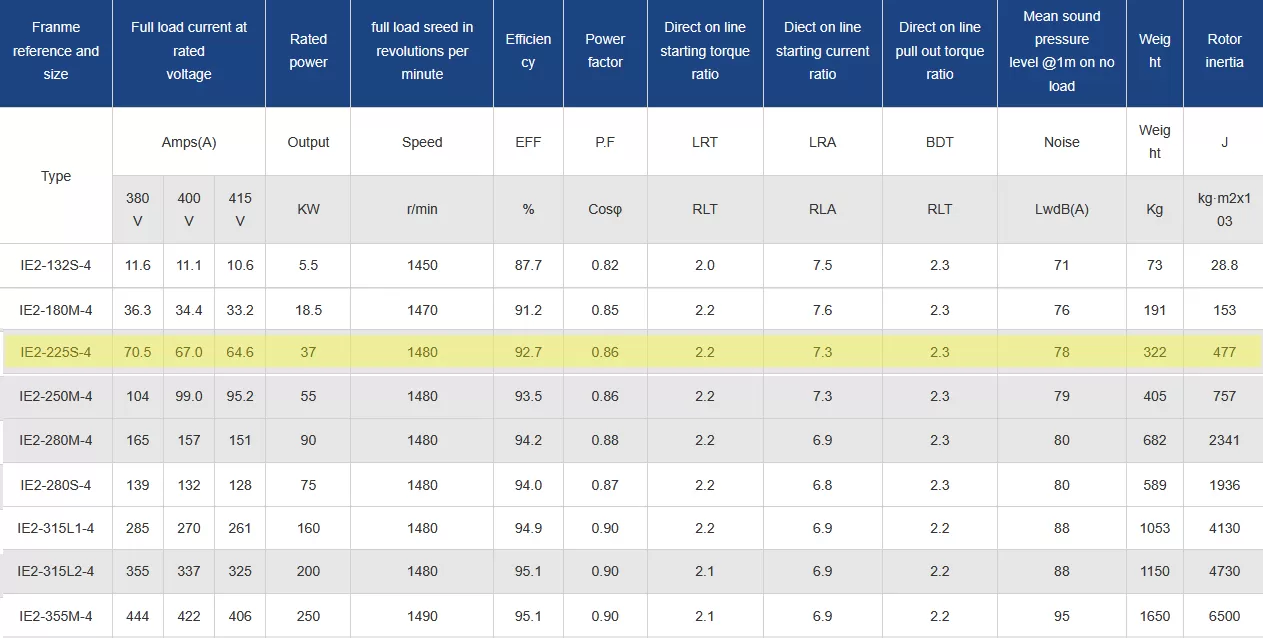Screen dimensions: 1263x638
Task: Select the 'LwdB(A)' unit cell
Action: 1062,209
